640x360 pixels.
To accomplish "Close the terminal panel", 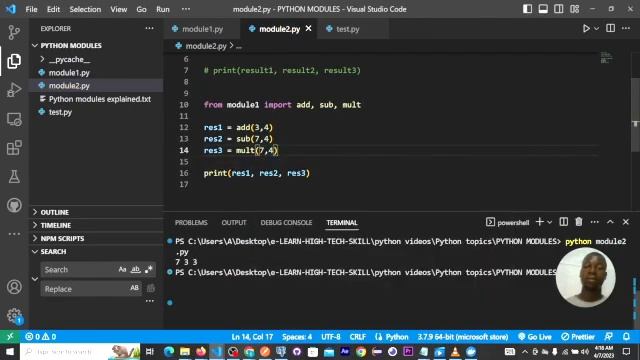I will click(626, 222).
